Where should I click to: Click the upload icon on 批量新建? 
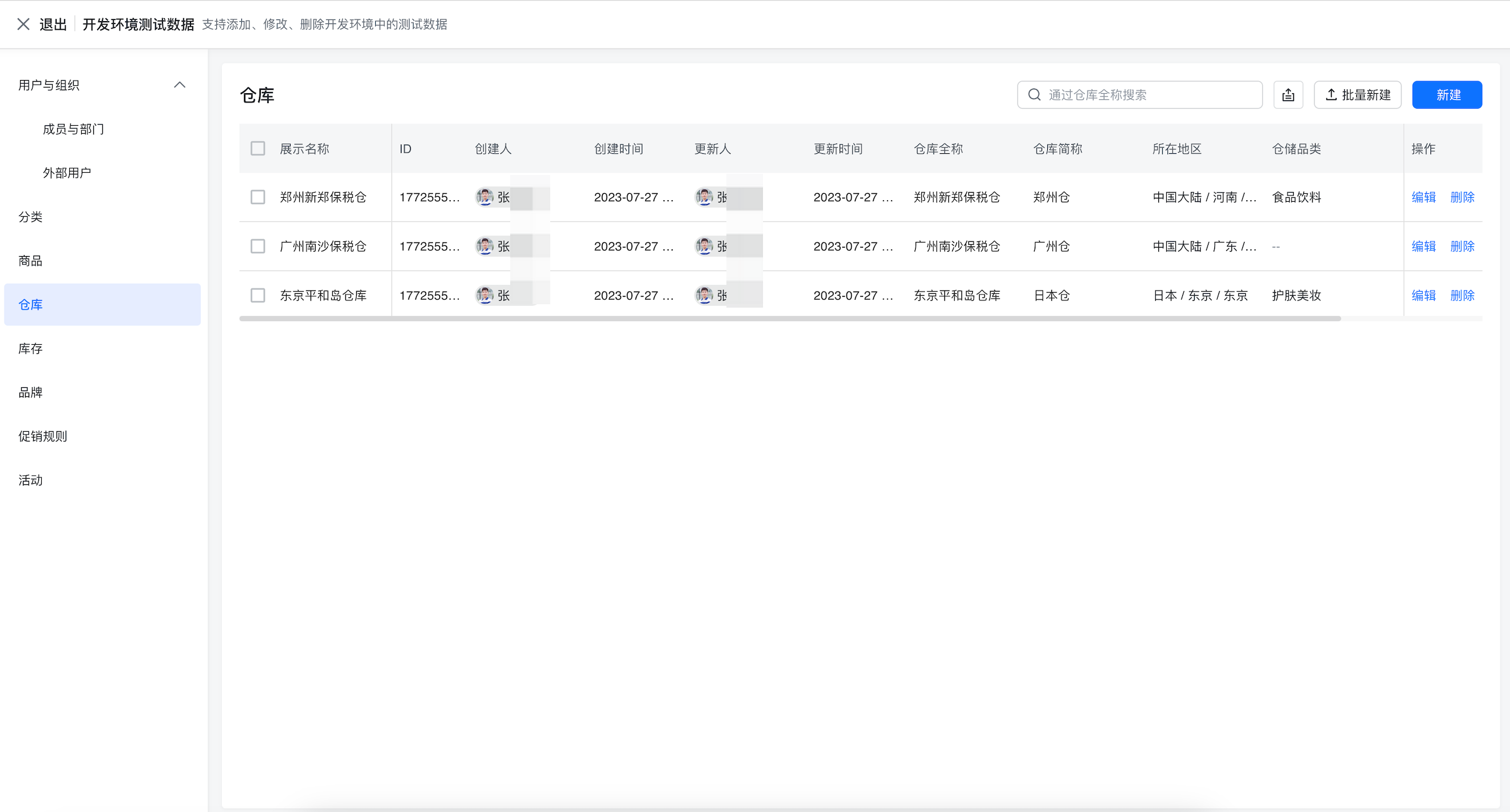coord(1331,95)
